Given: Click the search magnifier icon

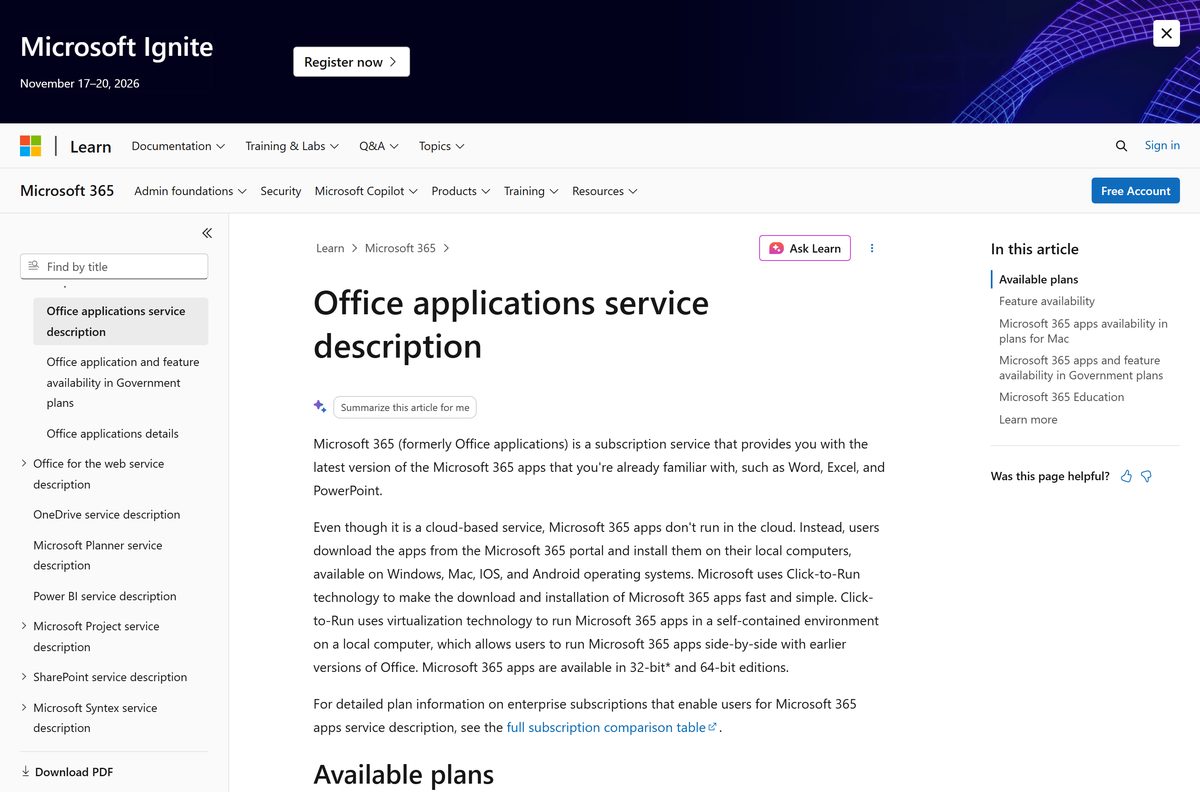Looking at the screenshot, I should [x=1121, y=146].
